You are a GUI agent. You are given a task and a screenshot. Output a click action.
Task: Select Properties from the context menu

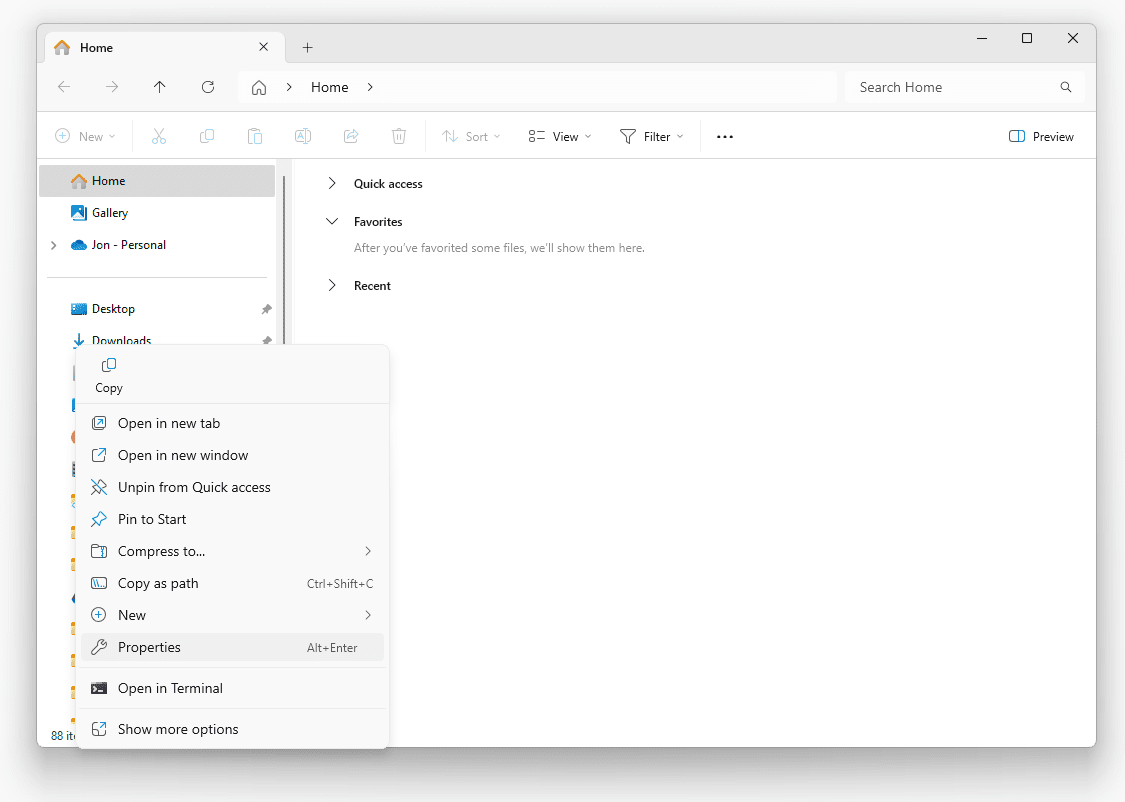tap(149, 647)
